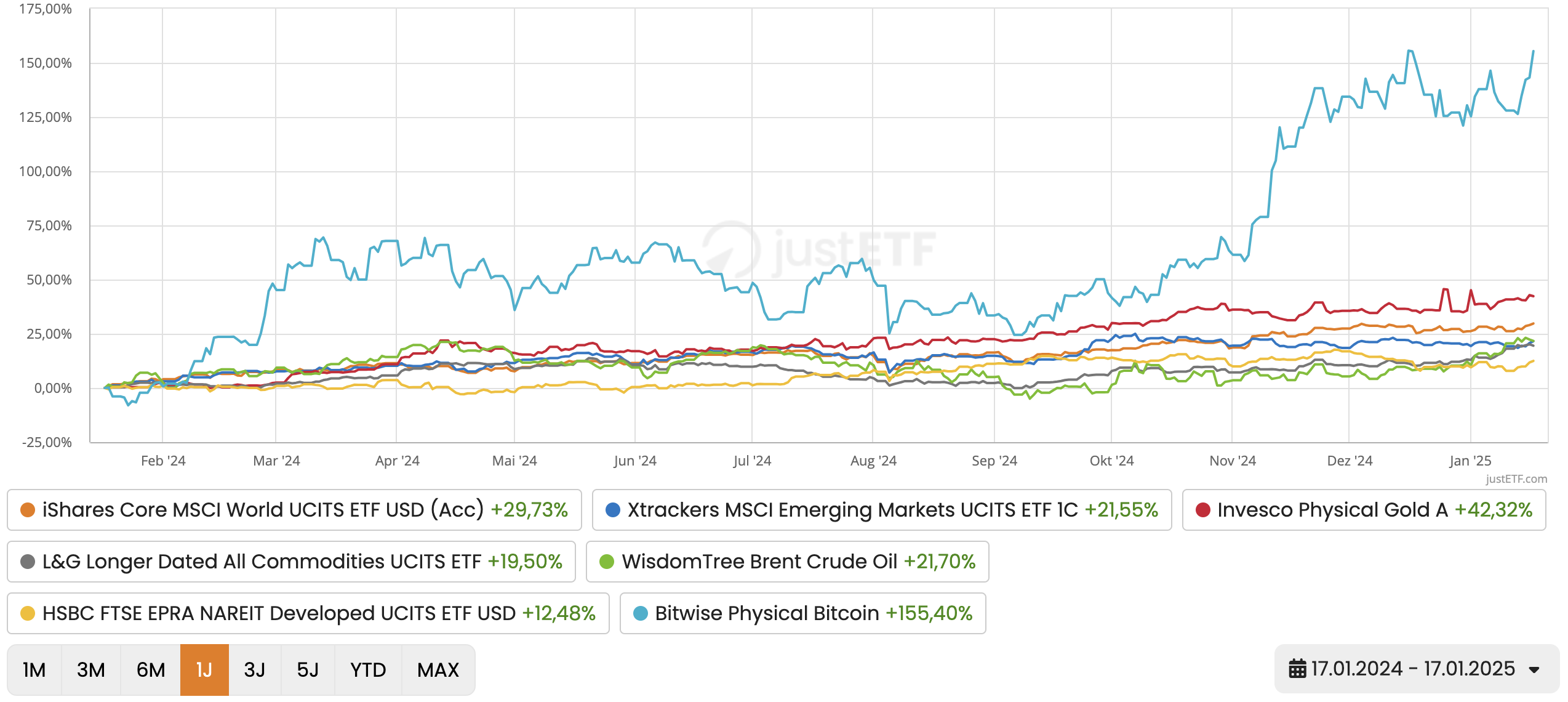Screen dimensions: 1568x702
Task: Click the dropdown arrow beside the date range
Action: (1534, 670)
